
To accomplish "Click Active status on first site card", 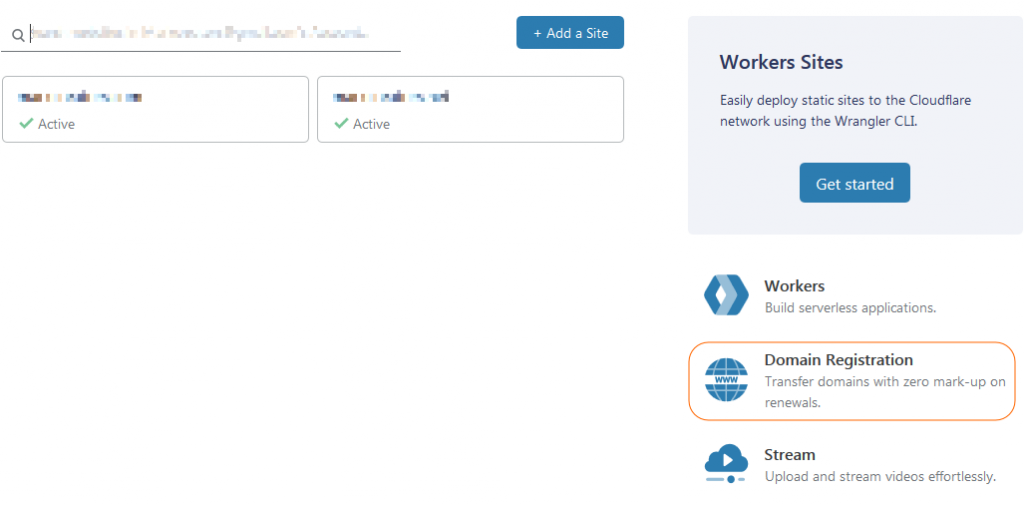I will point(56,124).
